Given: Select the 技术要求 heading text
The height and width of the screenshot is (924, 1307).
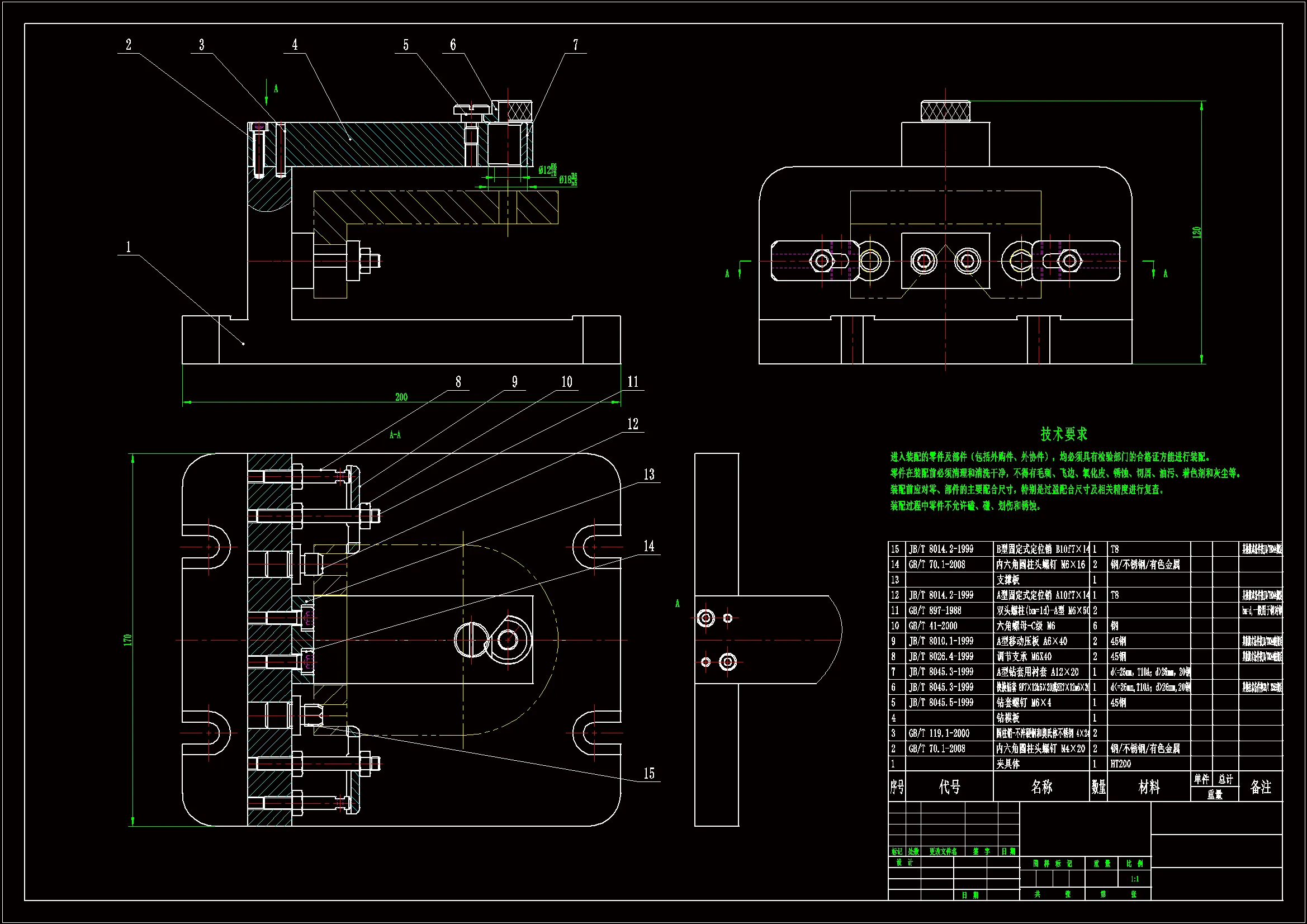Looking at the screenshot, I should tap(1063, 434).
